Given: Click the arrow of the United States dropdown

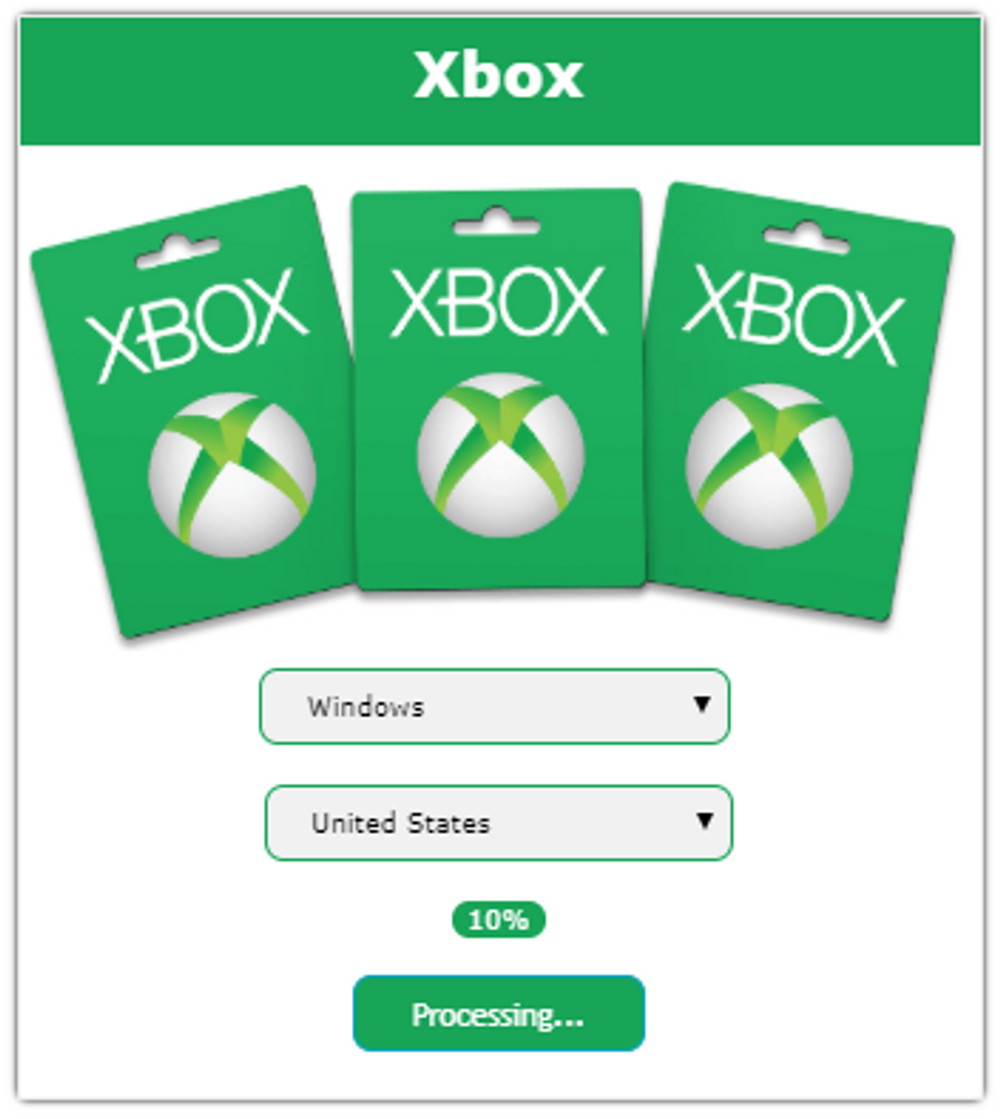Looking at the screenshot, I should coord(705,821).
